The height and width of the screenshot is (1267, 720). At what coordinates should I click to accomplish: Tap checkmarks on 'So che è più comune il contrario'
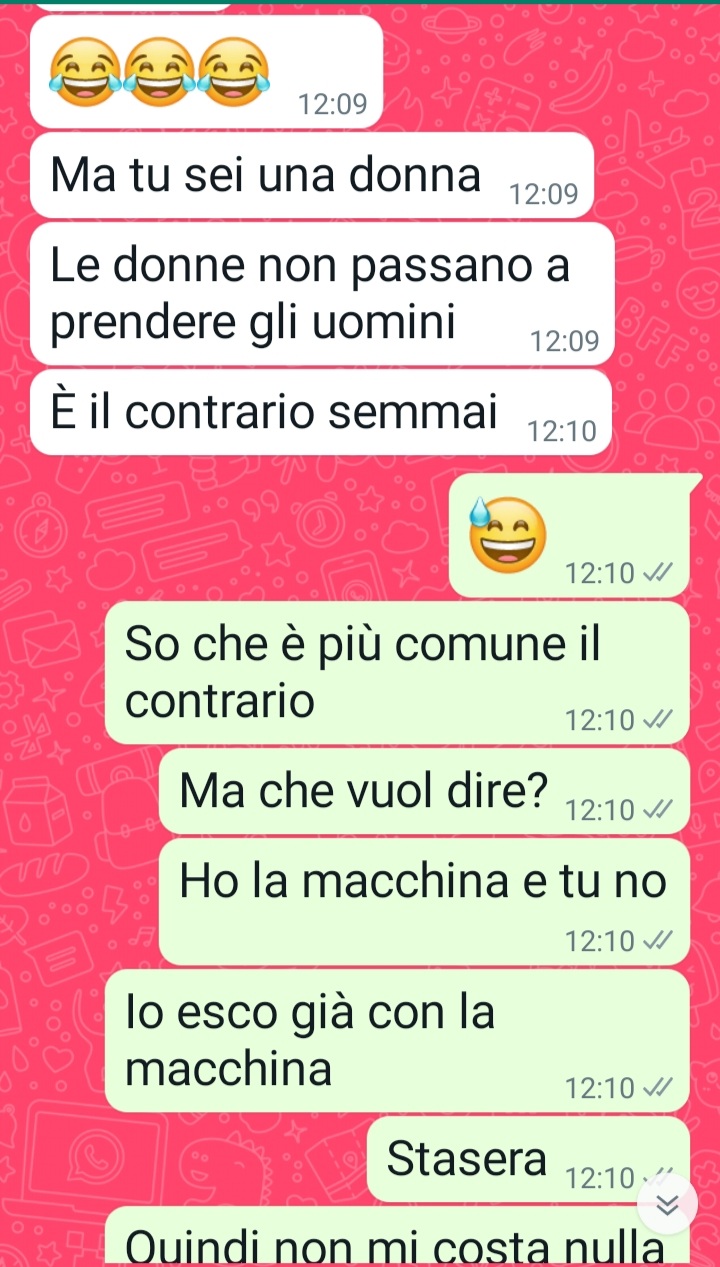[x=656, y=720]
